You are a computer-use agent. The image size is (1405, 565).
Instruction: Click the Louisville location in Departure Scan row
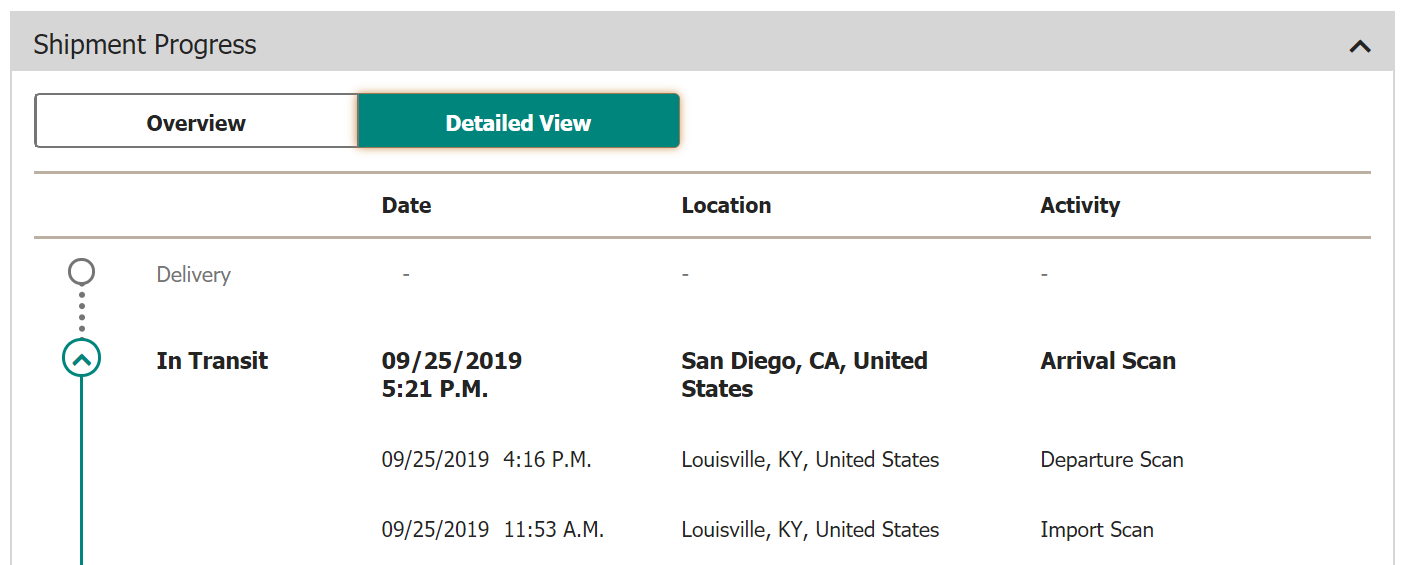pos(810,460)
